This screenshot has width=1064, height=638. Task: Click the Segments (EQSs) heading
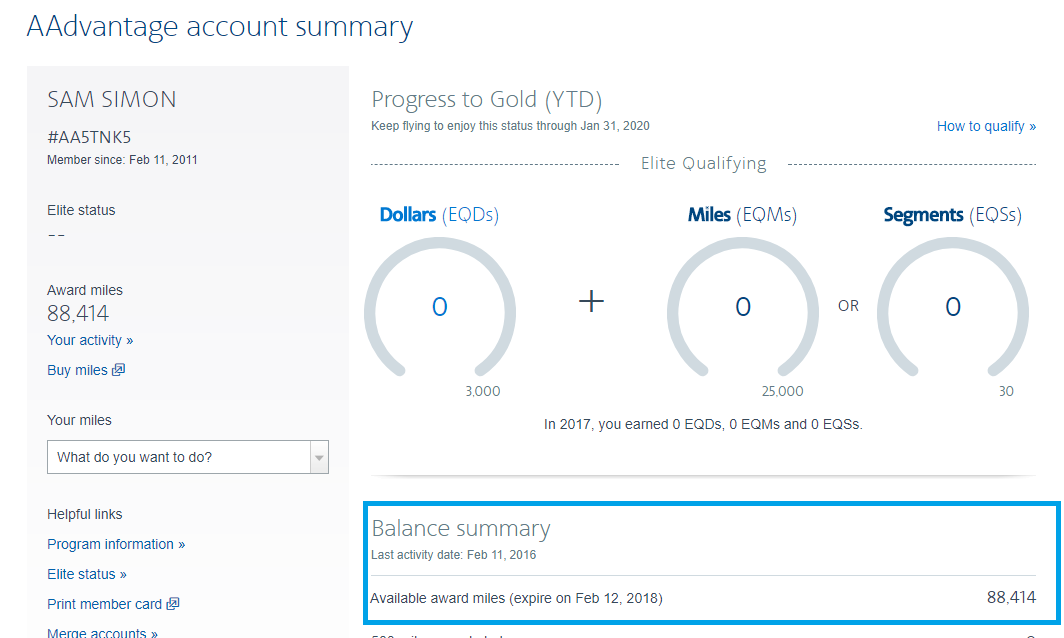tap(952, 214)
